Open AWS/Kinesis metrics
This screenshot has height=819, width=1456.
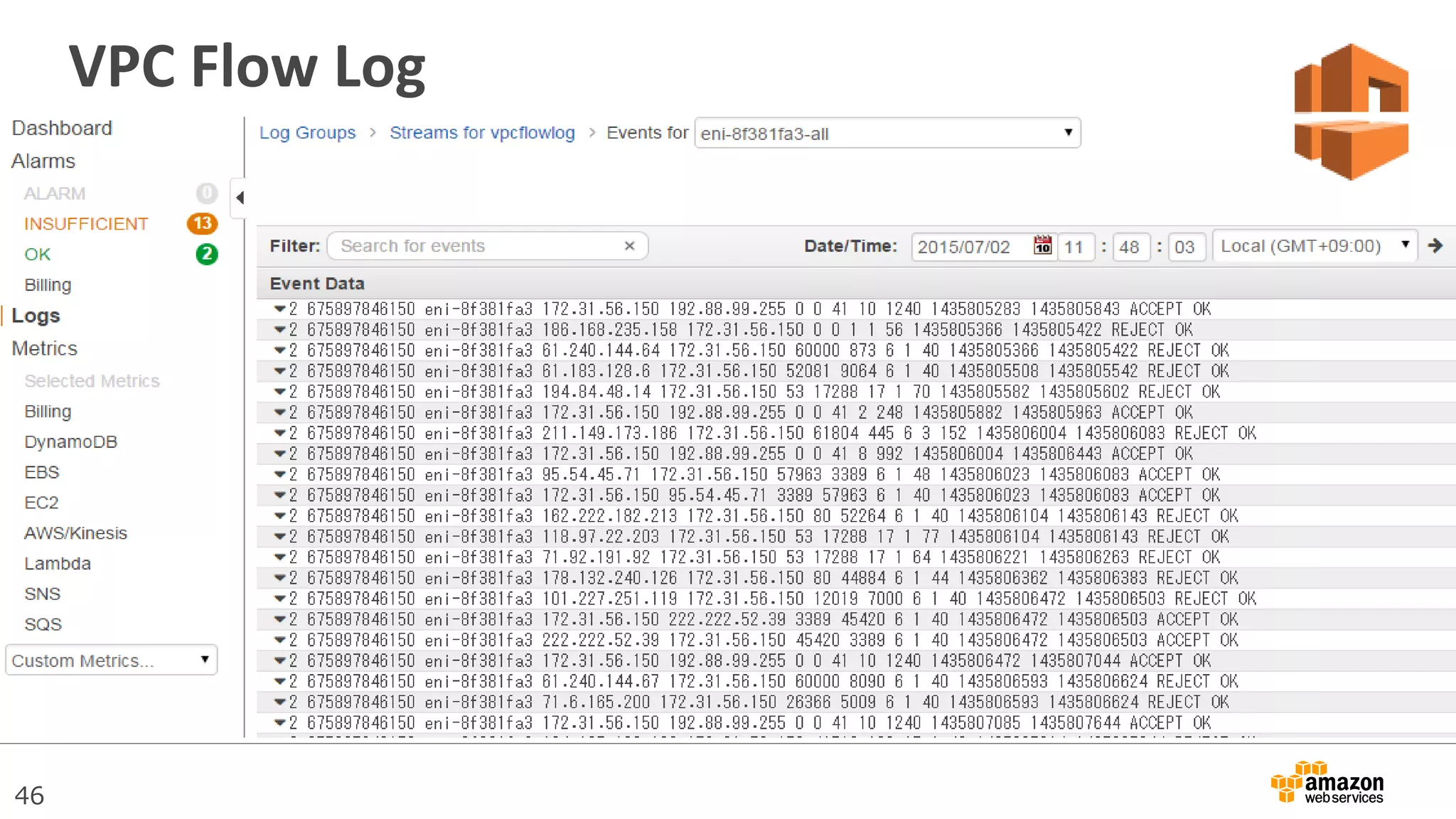point(75,533)
